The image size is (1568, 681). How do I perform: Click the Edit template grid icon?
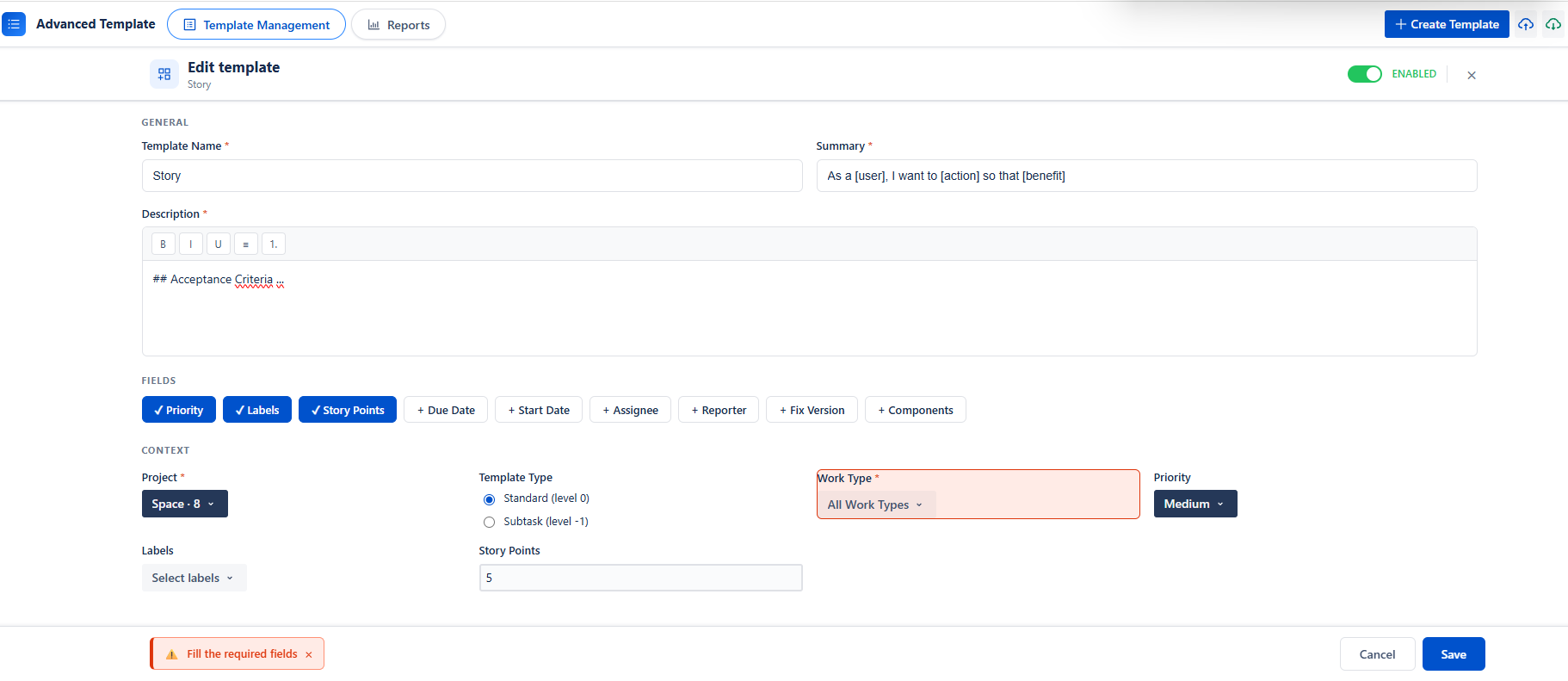(164, 74)
